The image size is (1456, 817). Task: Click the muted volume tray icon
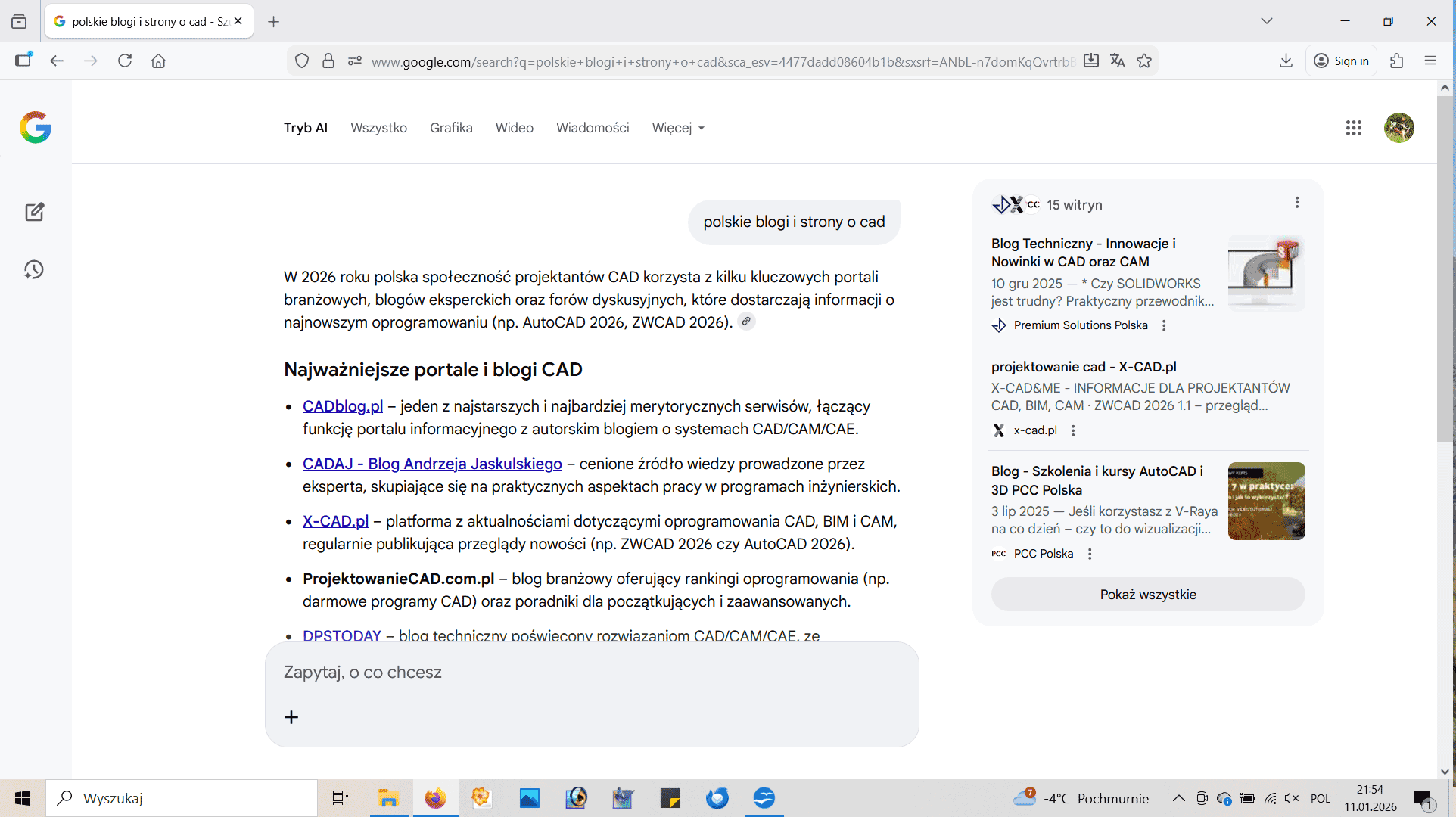click(x=1292, y=798)
